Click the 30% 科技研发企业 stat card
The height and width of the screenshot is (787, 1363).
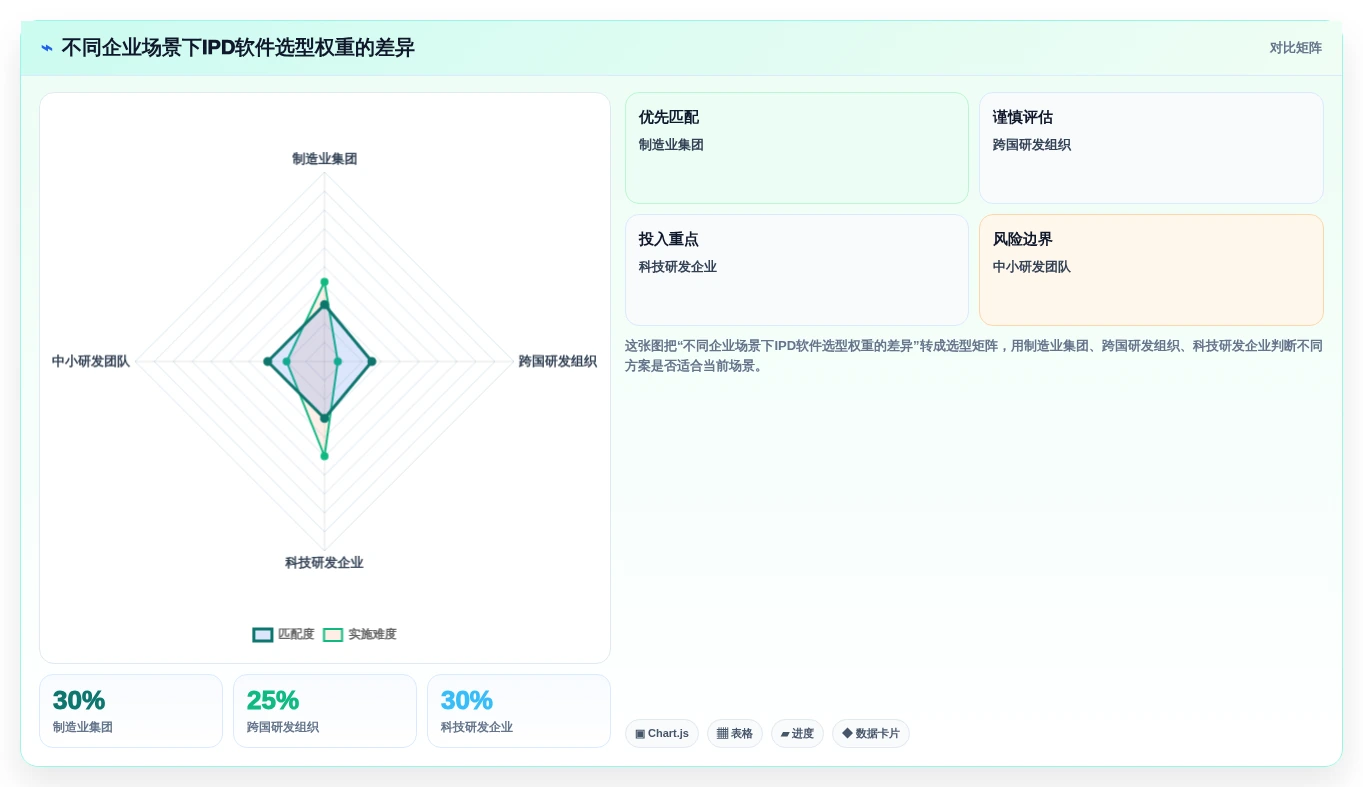click(x=519, y=711)
